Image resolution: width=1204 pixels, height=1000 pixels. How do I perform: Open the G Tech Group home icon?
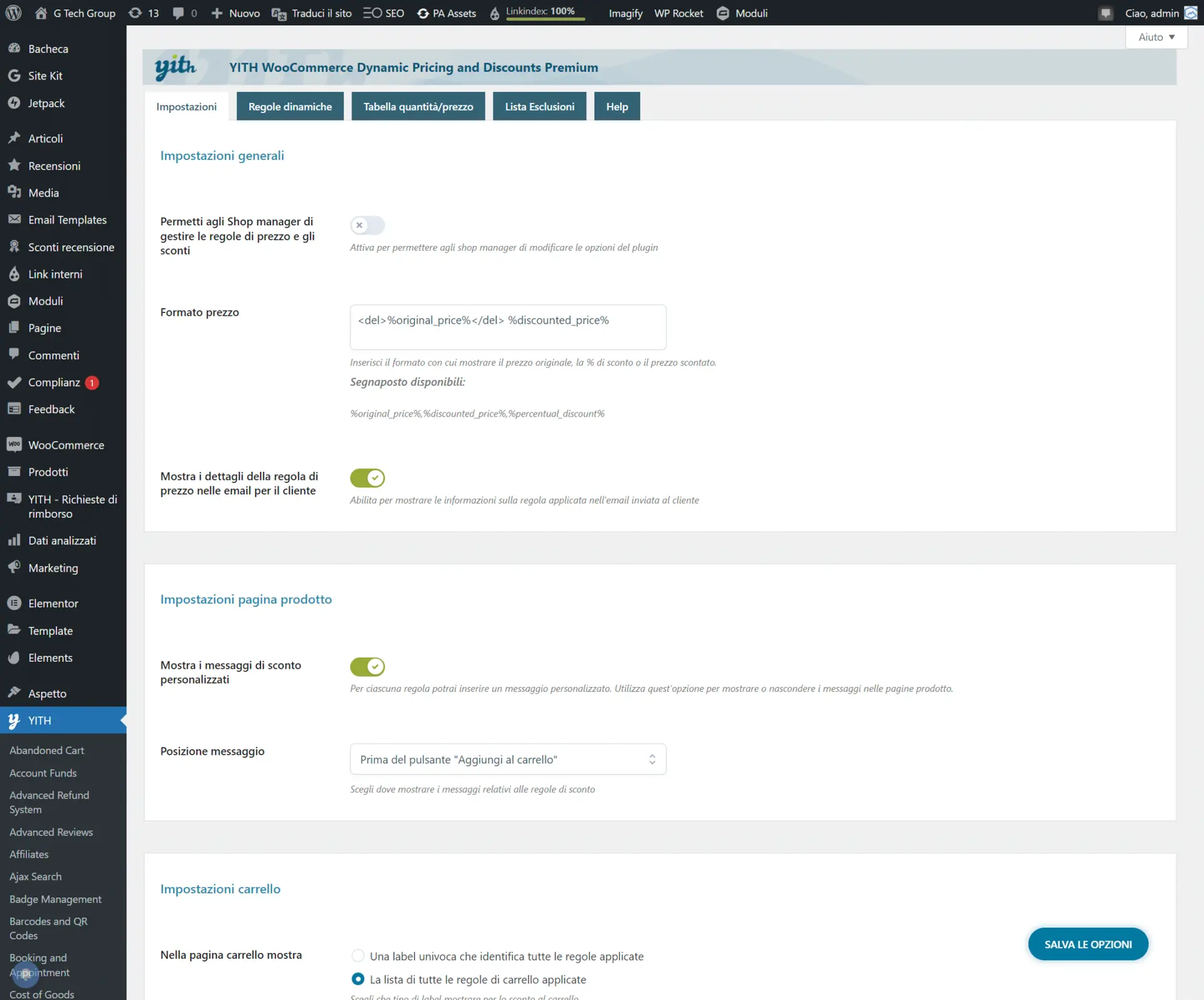[41, 13]
